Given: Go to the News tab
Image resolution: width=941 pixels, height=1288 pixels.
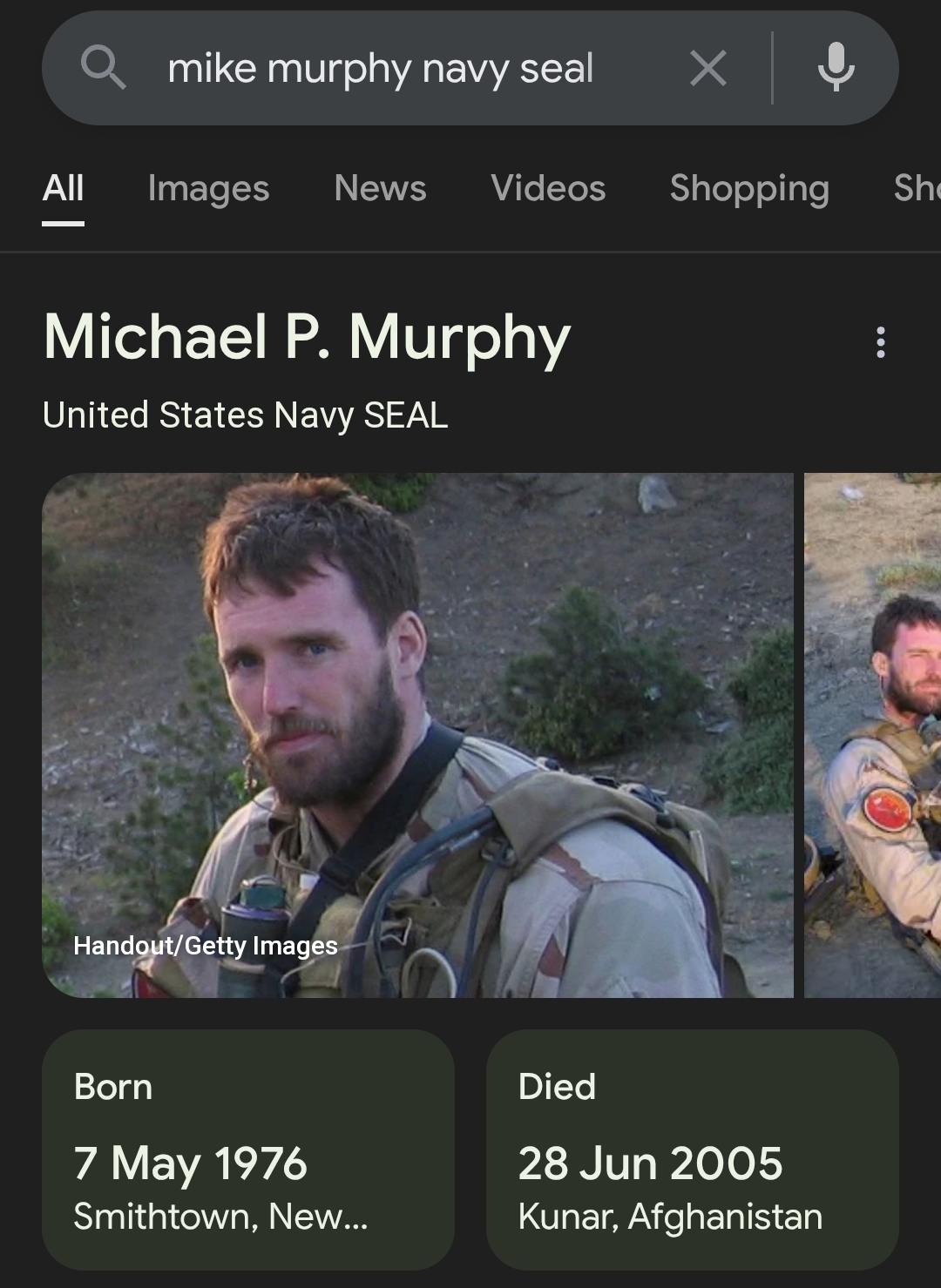Looking at the screenshot, I should pyautogui.click(x=380, y=188).
